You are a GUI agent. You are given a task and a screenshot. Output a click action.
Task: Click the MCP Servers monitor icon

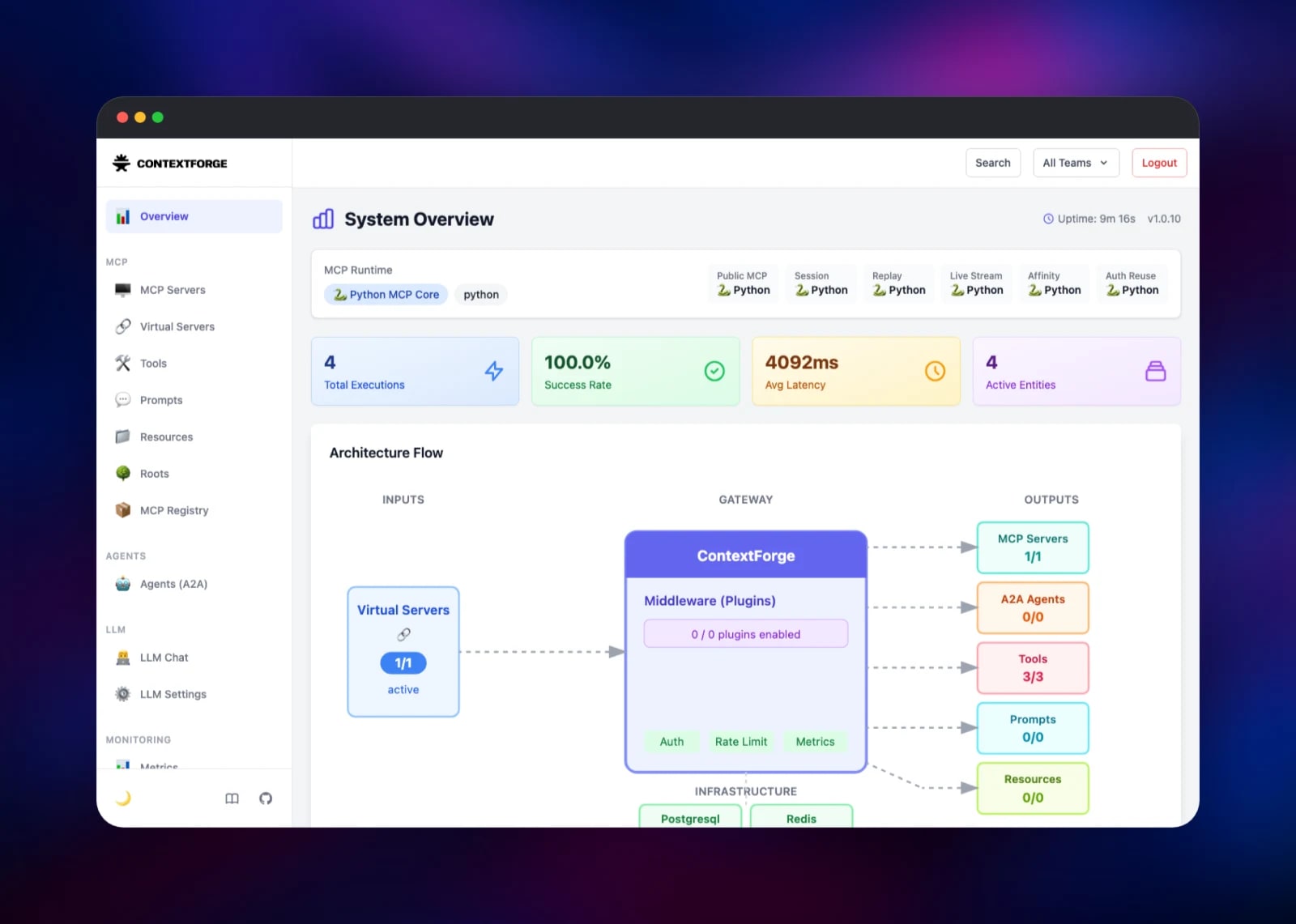[123, 290]
